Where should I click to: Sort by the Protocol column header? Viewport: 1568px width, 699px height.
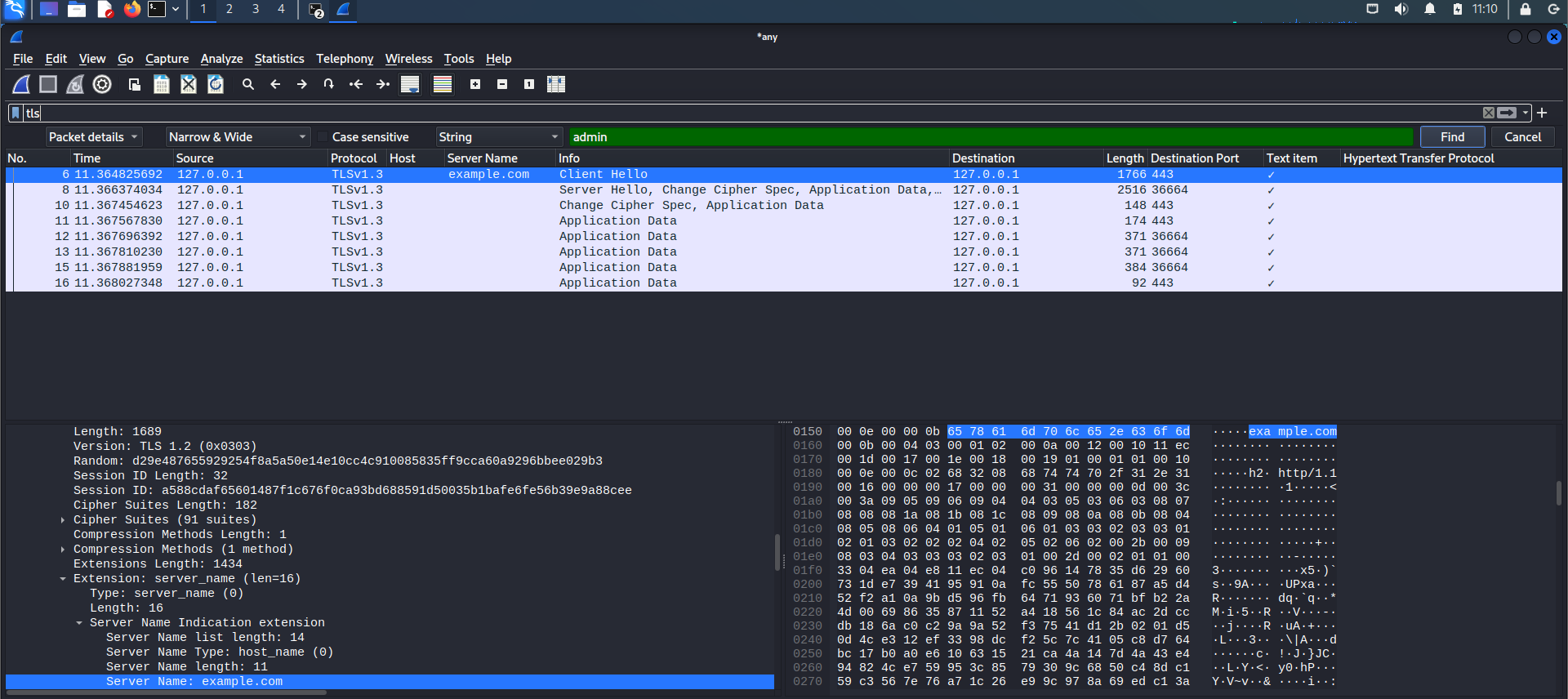(x=357, y=158)
